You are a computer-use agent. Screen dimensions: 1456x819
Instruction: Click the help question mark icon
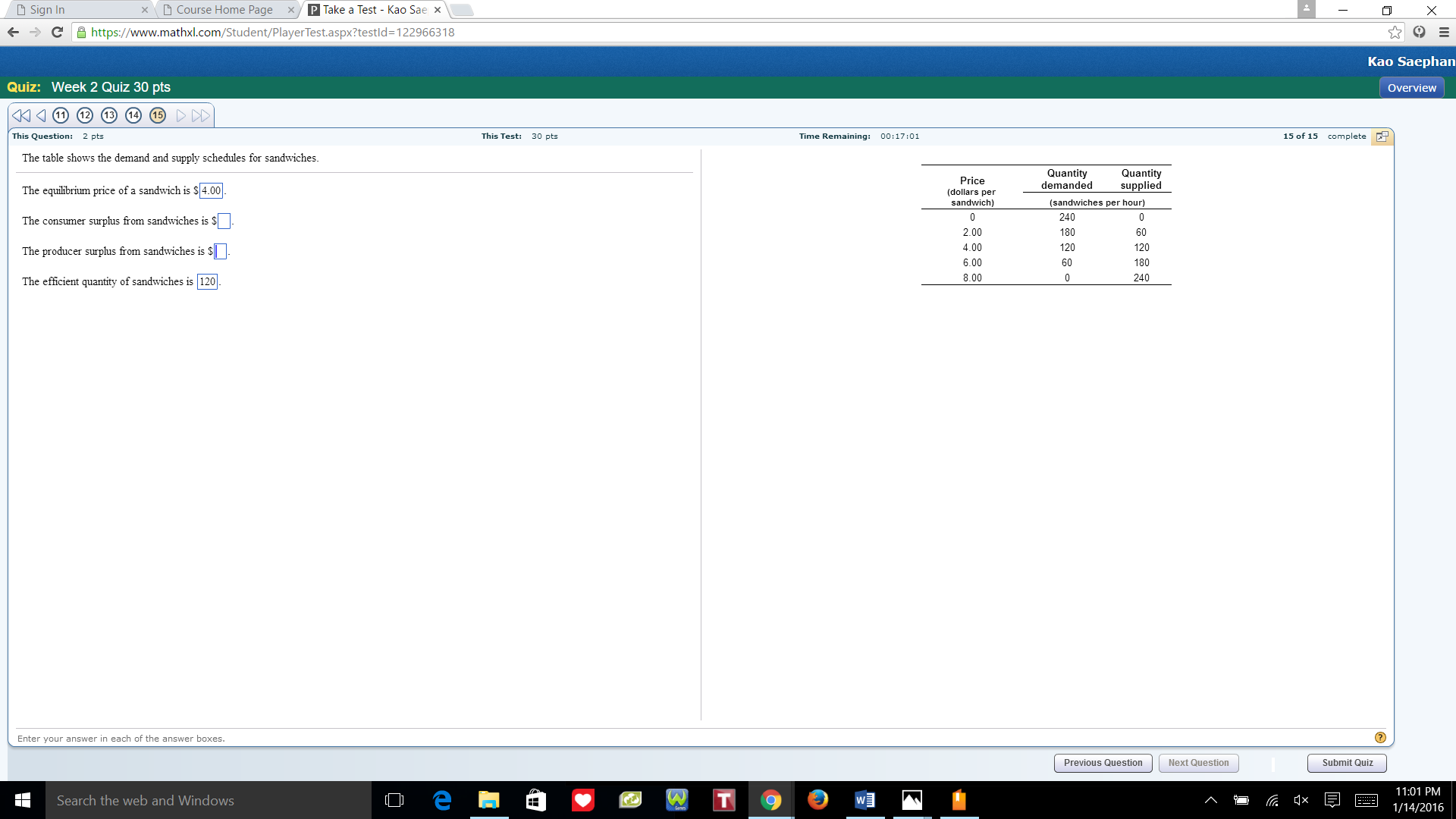(x=1381, y=738)
